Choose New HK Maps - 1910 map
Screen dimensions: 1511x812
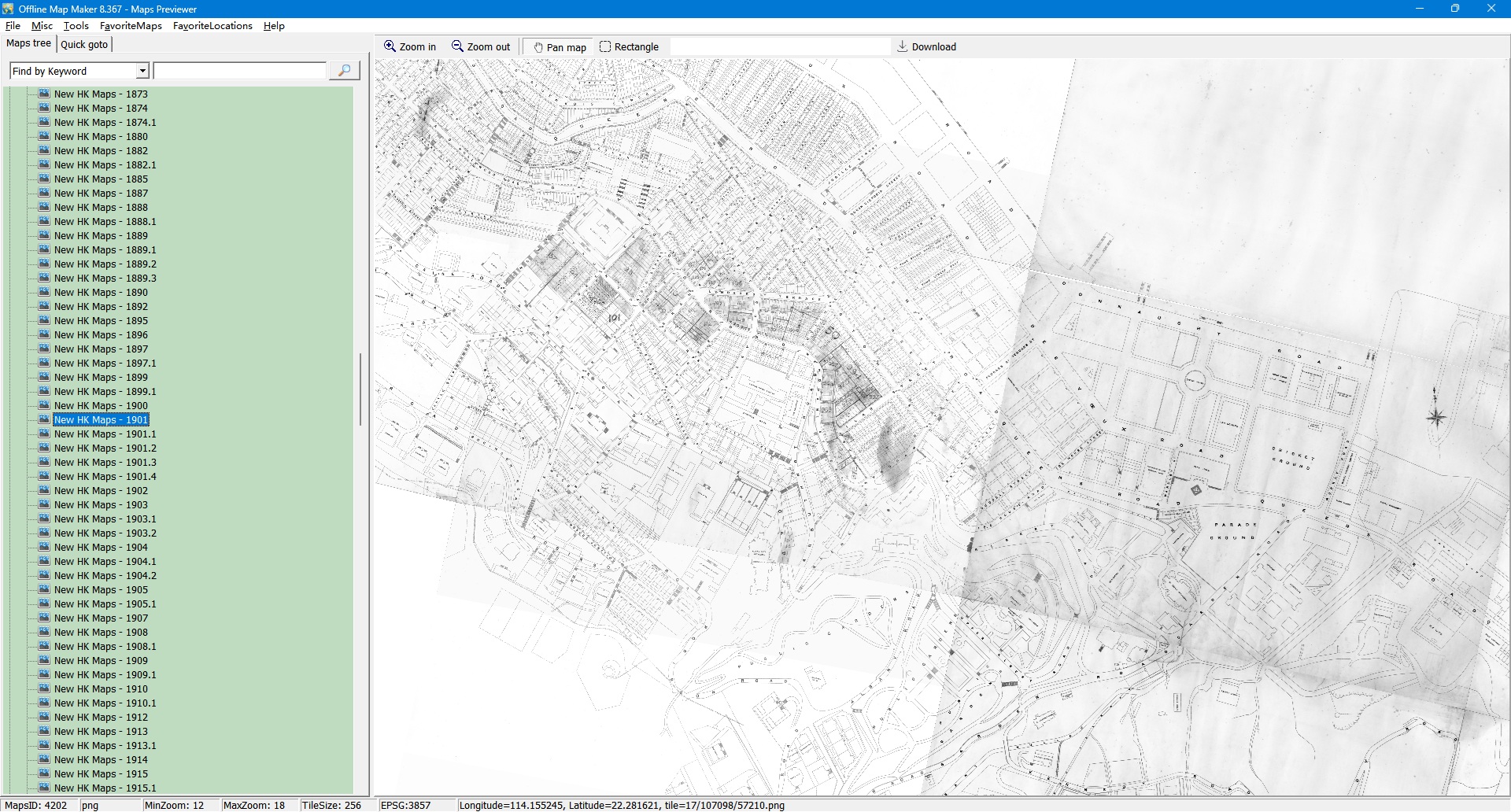tap(101, 689)
